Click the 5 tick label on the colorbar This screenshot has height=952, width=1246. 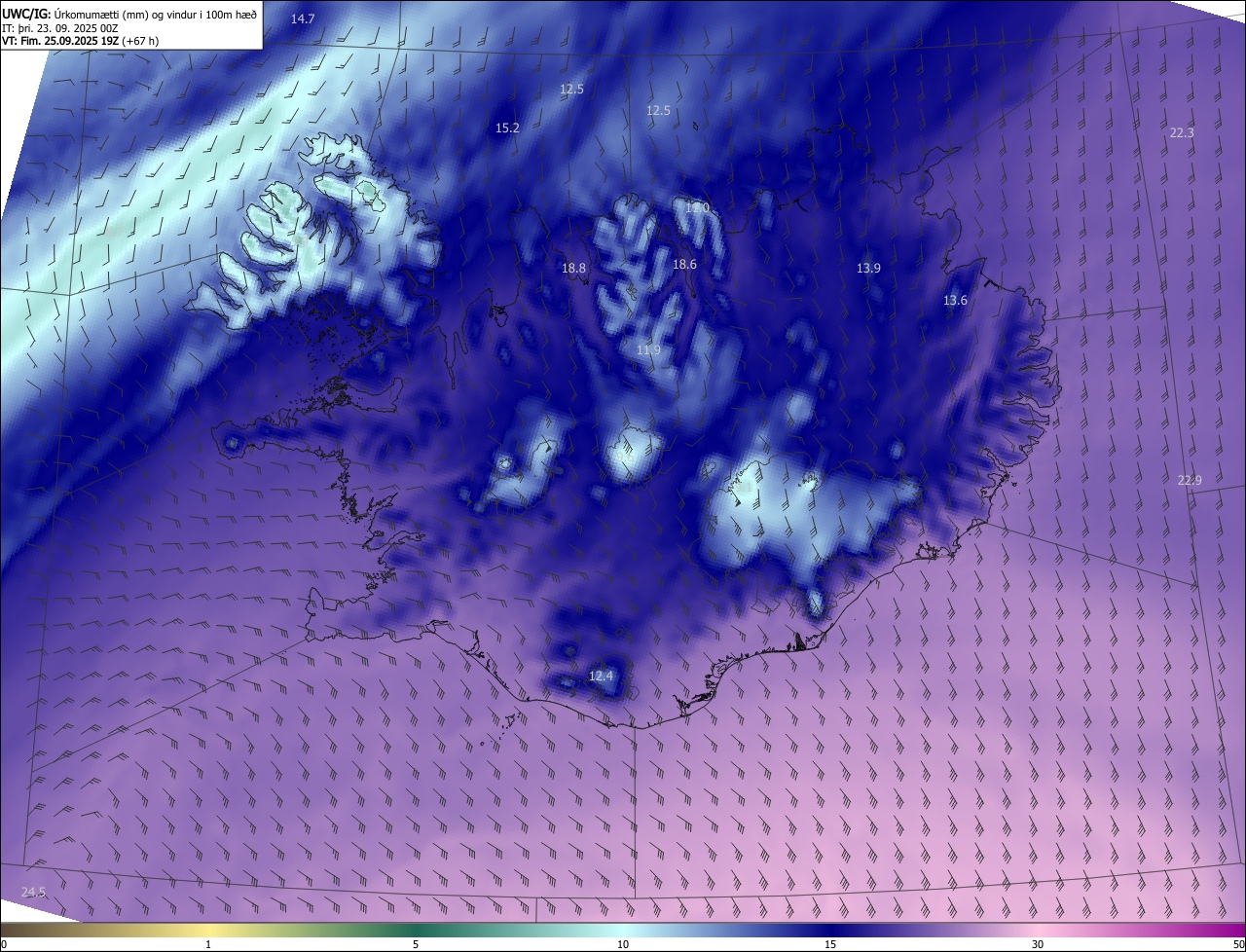(x=416, y=944)
